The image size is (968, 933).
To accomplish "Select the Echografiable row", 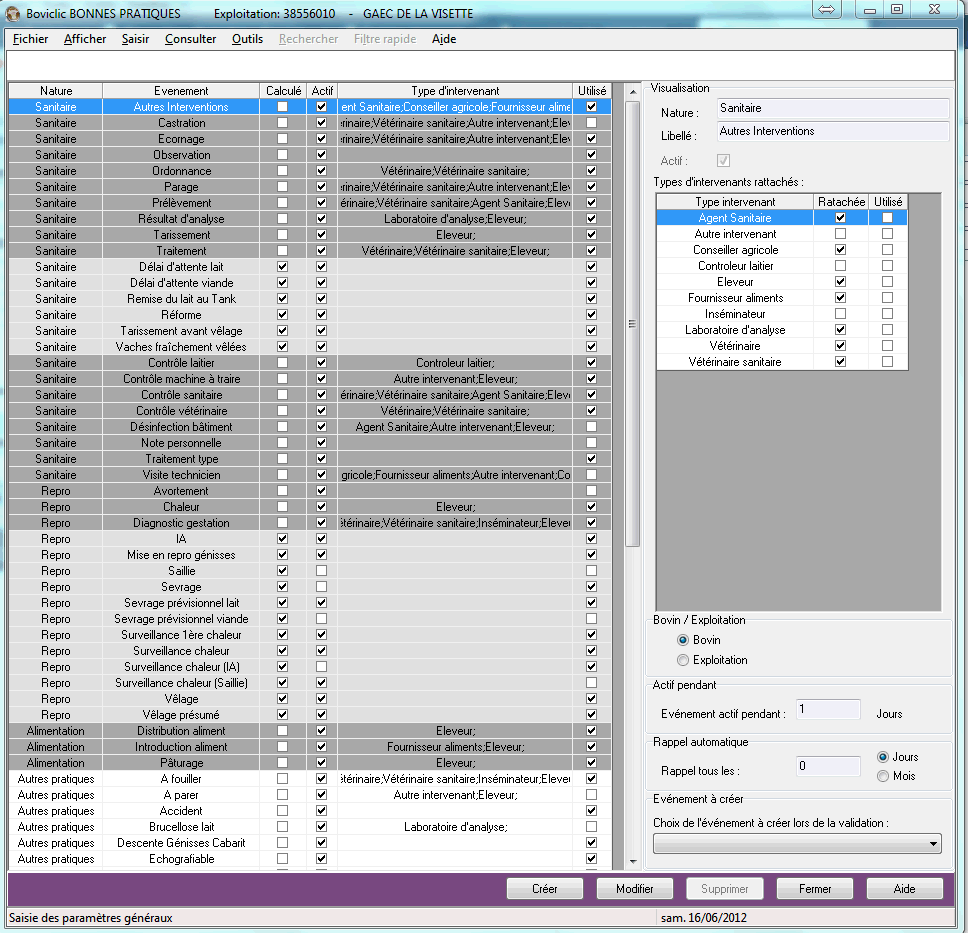I will tap(310, 859).
